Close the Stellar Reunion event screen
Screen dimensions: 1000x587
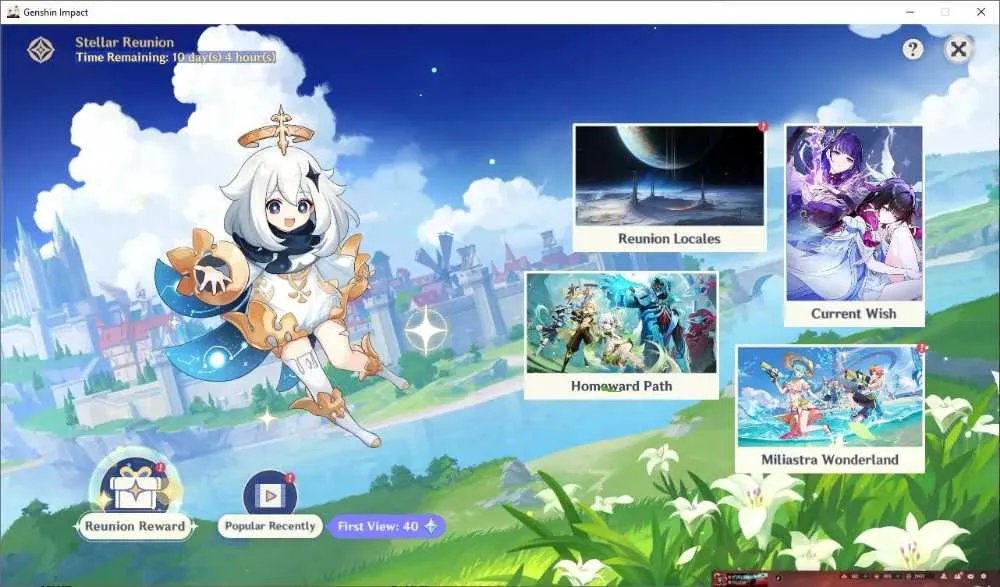tap(958, 49)
